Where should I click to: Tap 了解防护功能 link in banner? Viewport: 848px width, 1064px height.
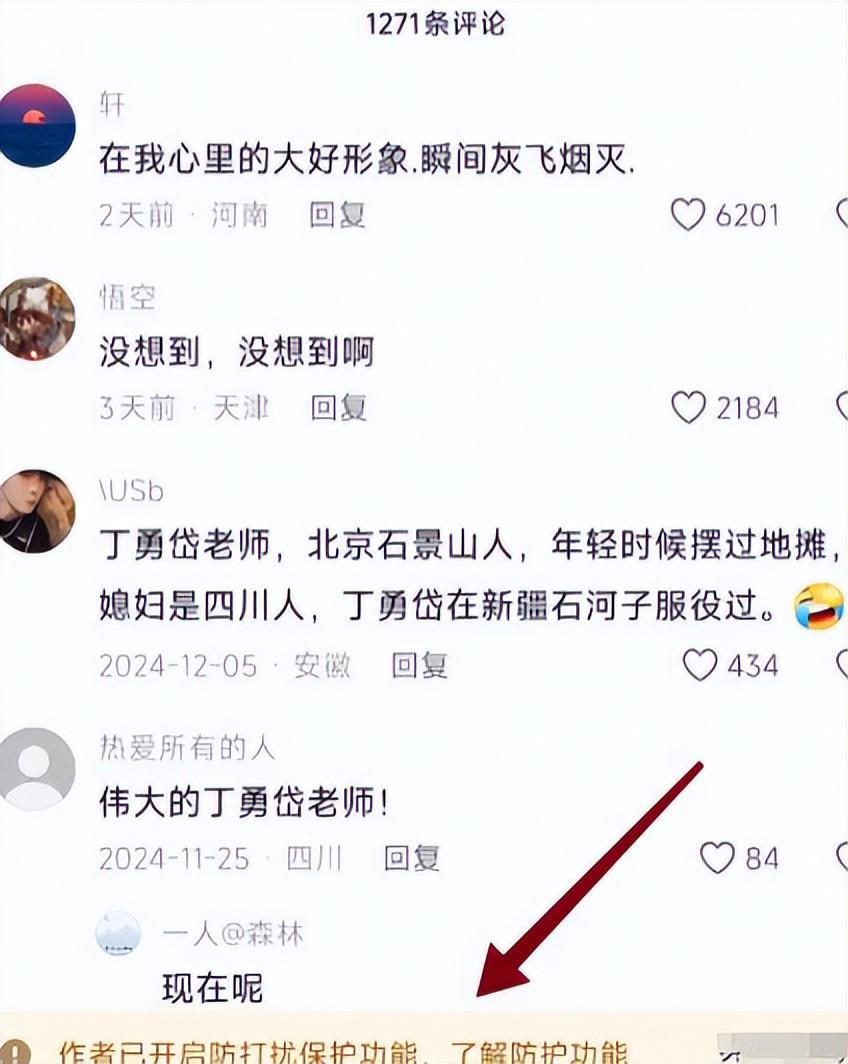click(x=539, y=1051)
